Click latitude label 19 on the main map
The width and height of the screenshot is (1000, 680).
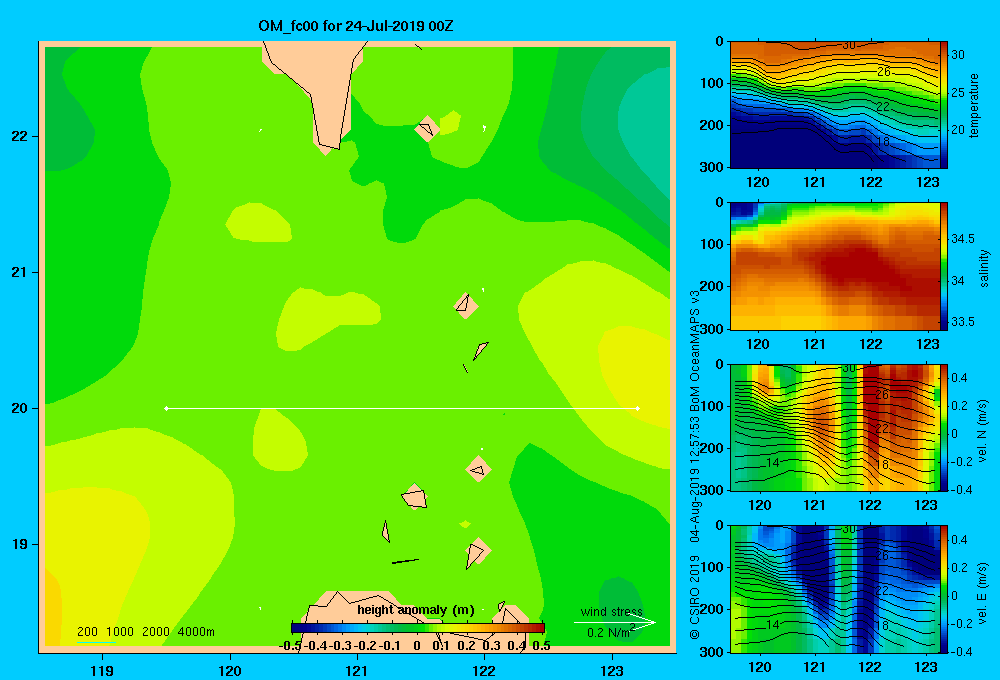(19, 544)
